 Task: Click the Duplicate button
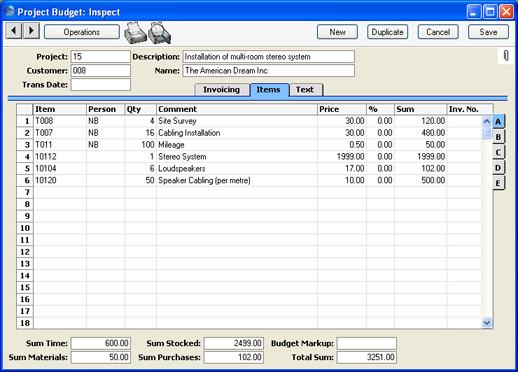[x=387, y=32]
